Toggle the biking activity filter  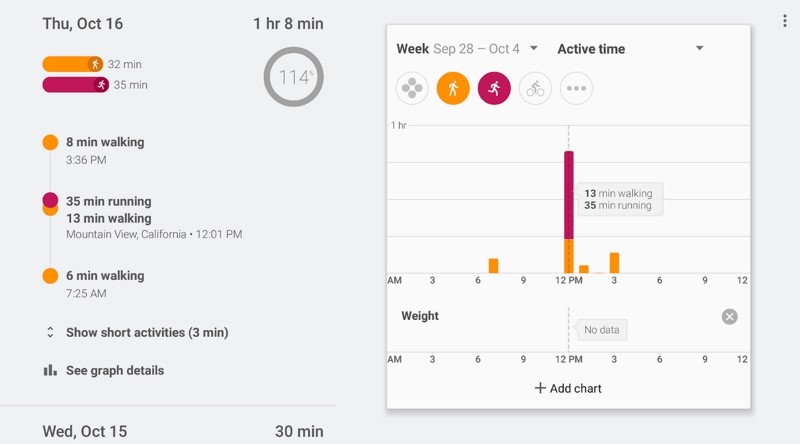click(535, 88)
